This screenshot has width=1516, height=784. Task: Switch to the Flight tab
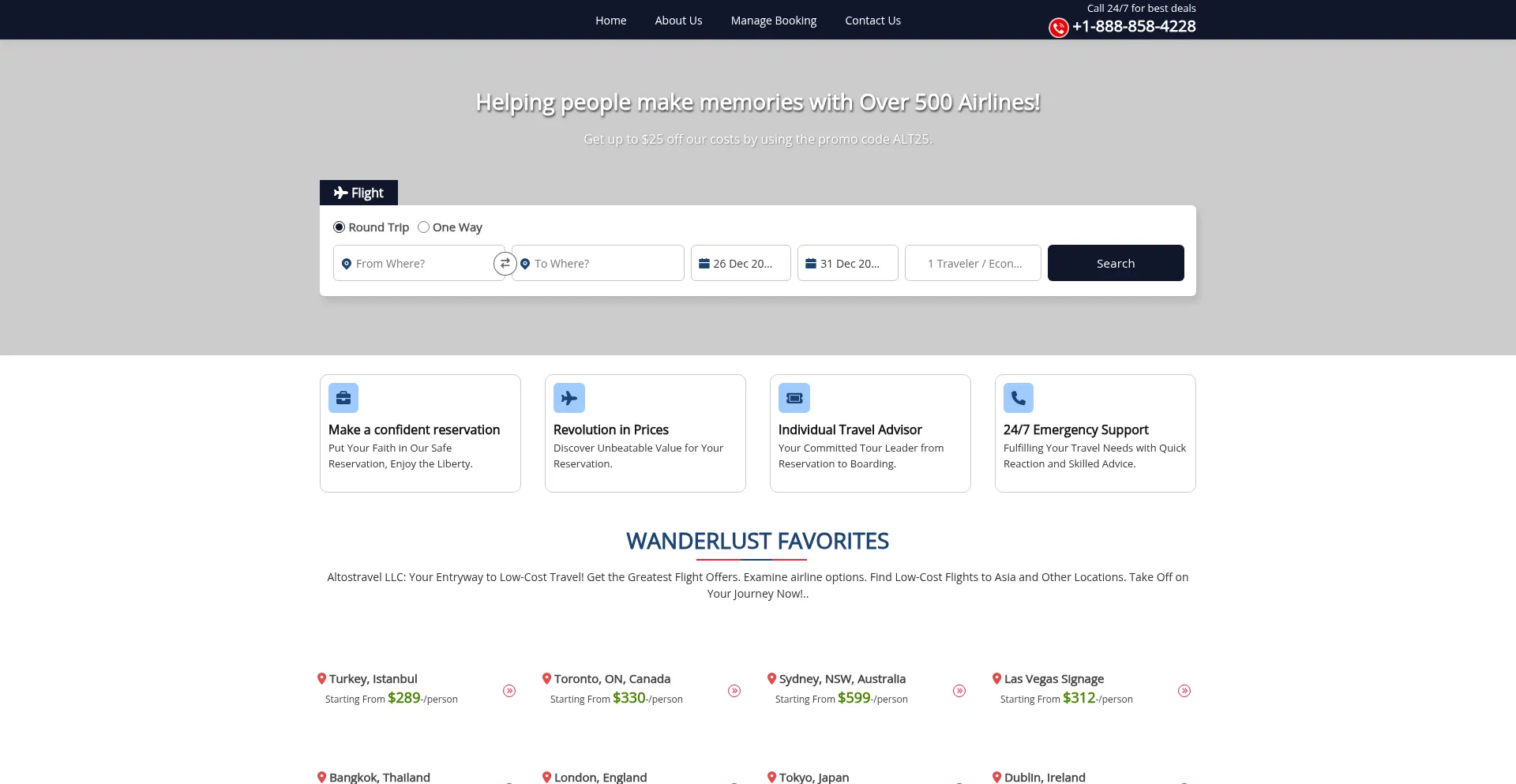358,192
